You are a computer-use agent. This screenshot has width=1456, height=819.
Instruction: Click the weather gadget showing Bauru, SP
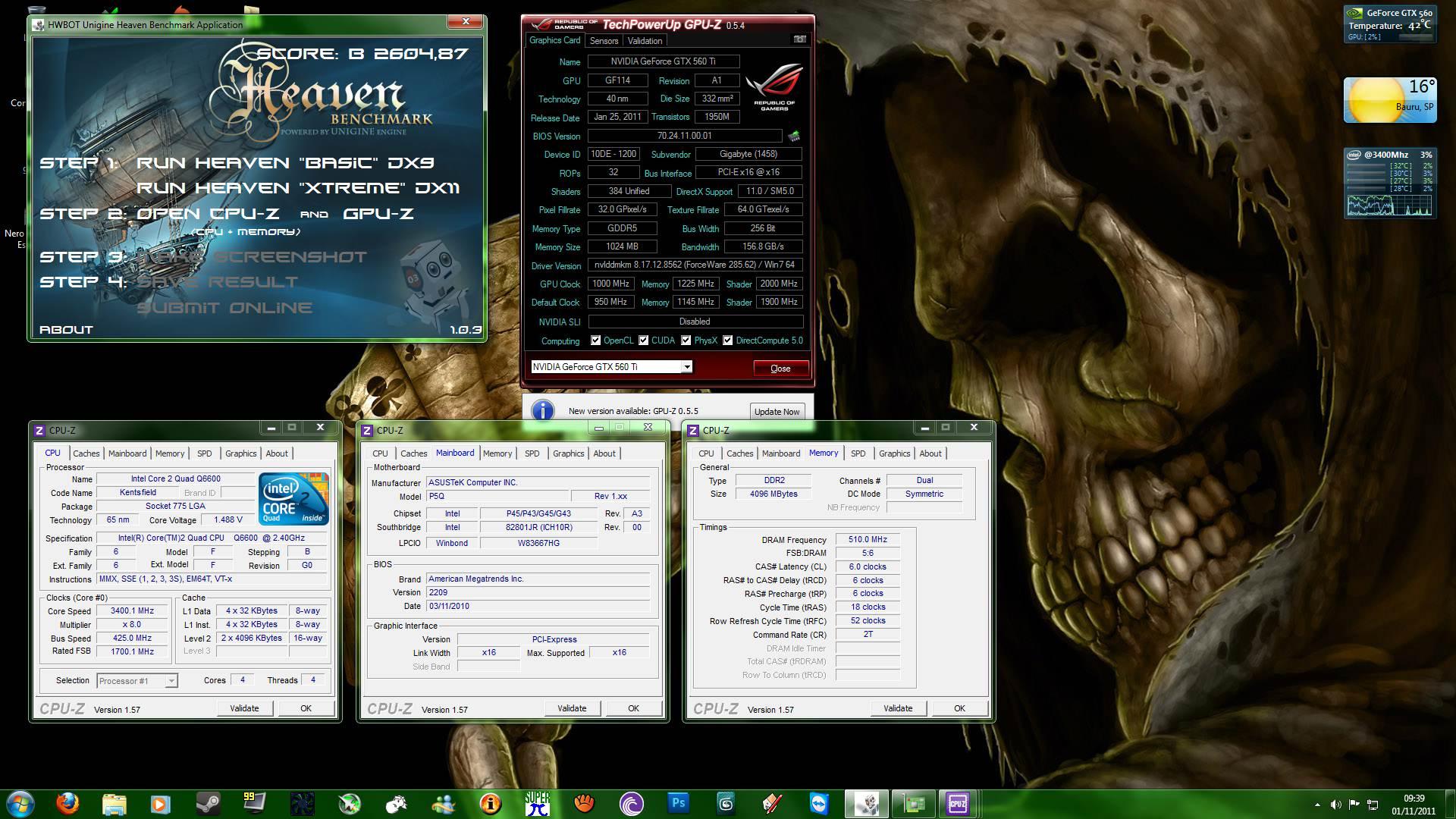[x=1389, y=99]
